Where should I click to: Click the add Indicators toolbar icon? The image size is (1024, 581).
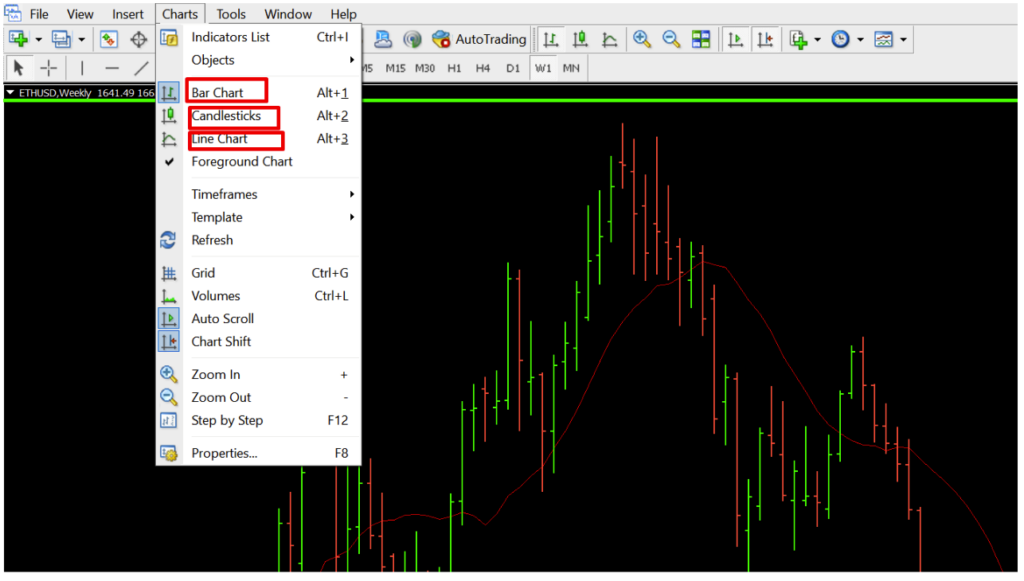798,39
